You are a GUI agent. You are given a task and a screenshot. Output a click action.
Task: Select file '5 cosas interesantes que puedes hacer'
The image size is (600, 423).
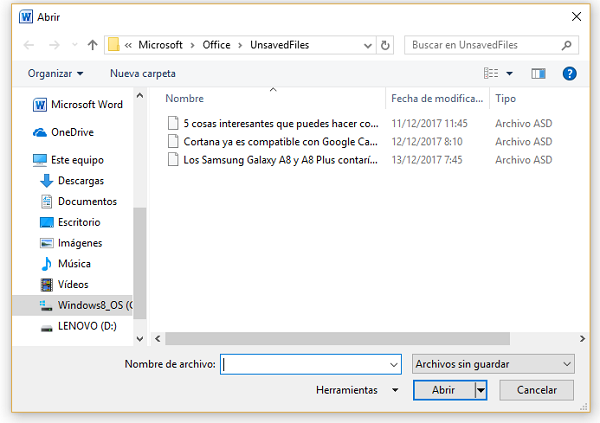pyautogui.click(x=280, y=123)
